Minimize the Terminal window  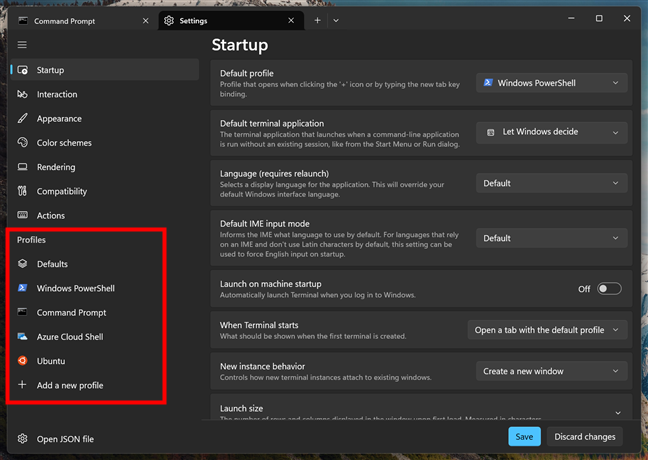click(x=571, y=19)
